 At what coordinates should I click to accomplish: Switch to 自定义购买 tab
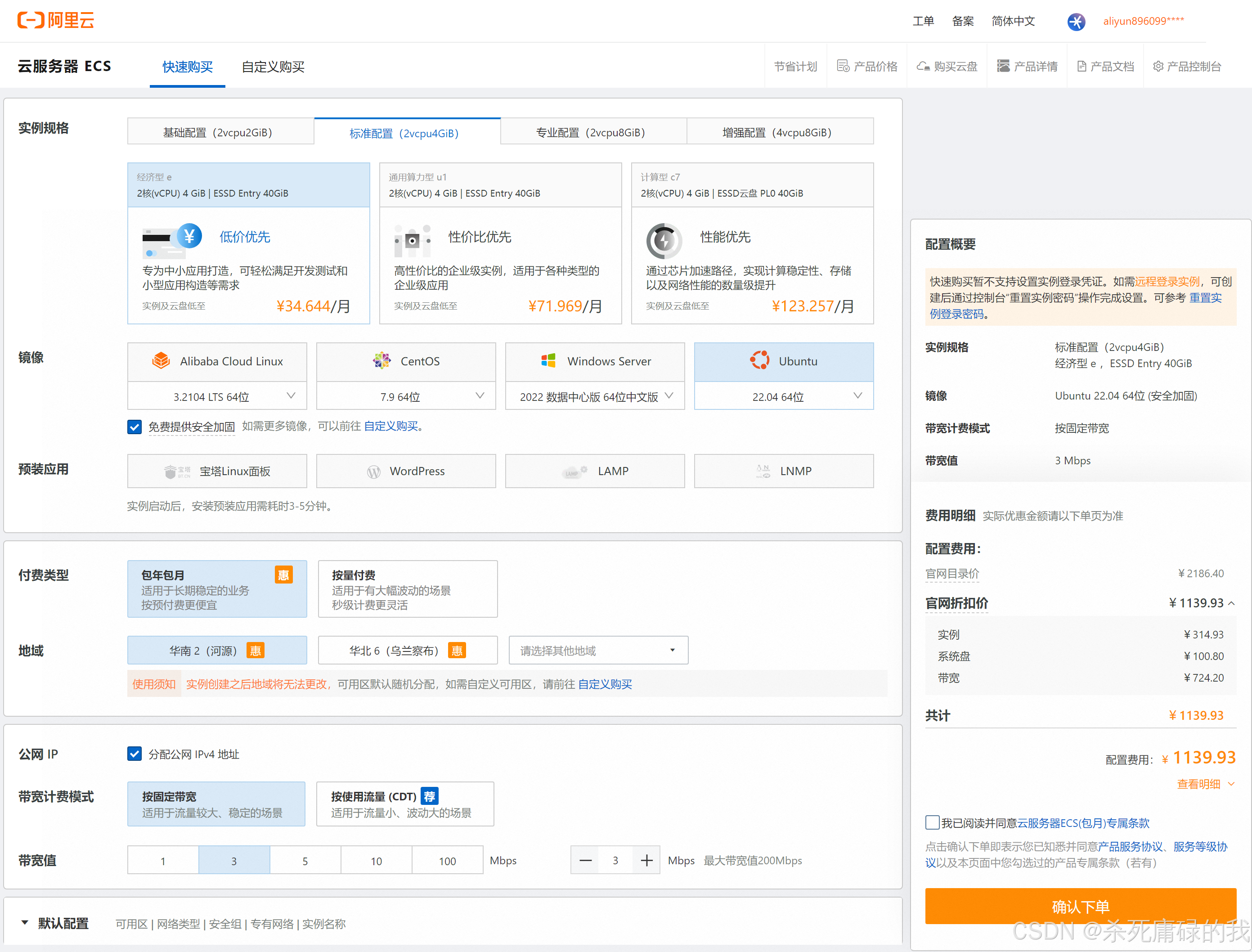tap(273, 67)
